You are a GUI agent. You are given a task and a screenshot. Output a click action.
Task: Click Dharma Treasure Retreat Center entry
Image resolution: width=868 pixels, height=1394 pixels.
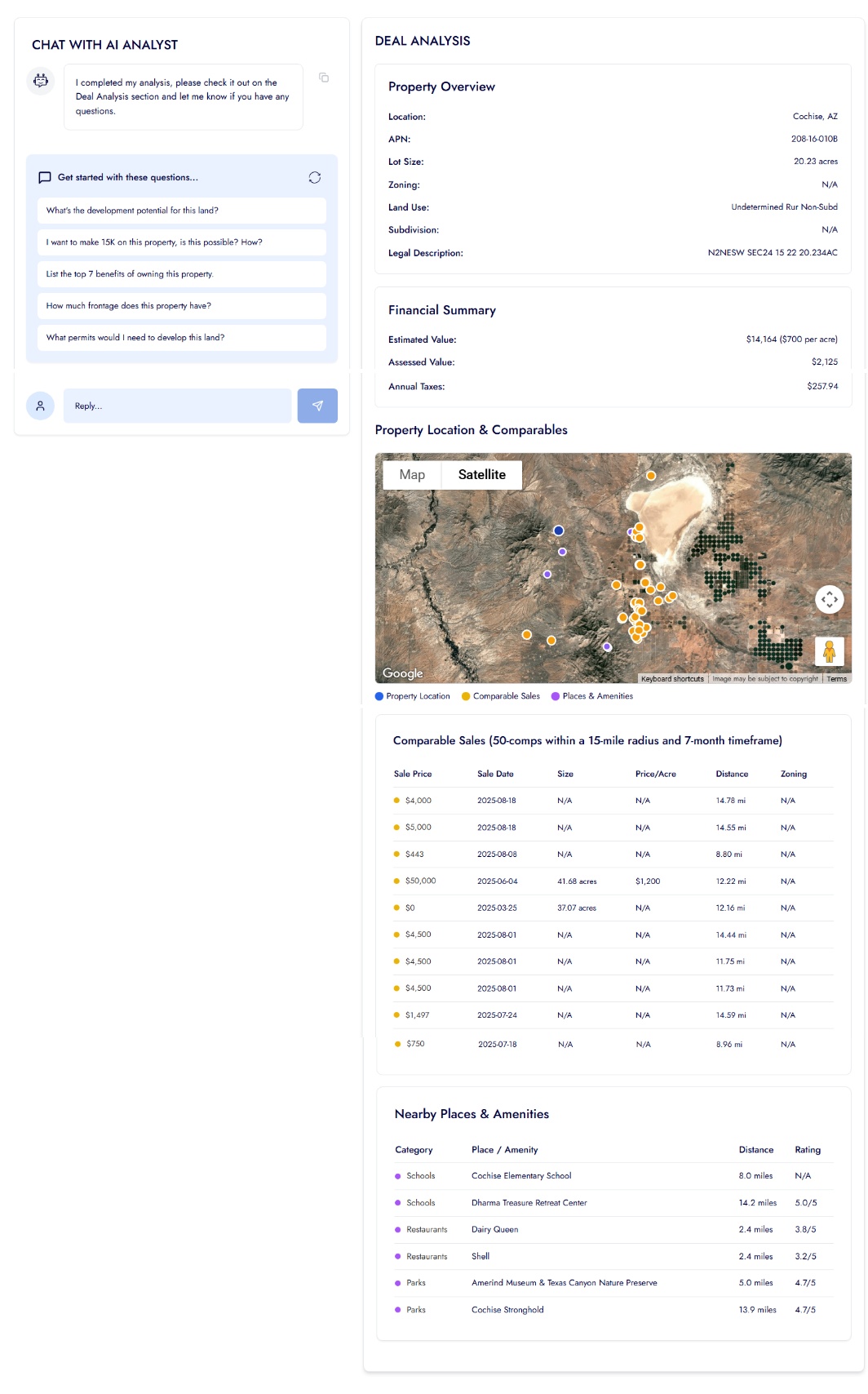tap(529, 1203)
